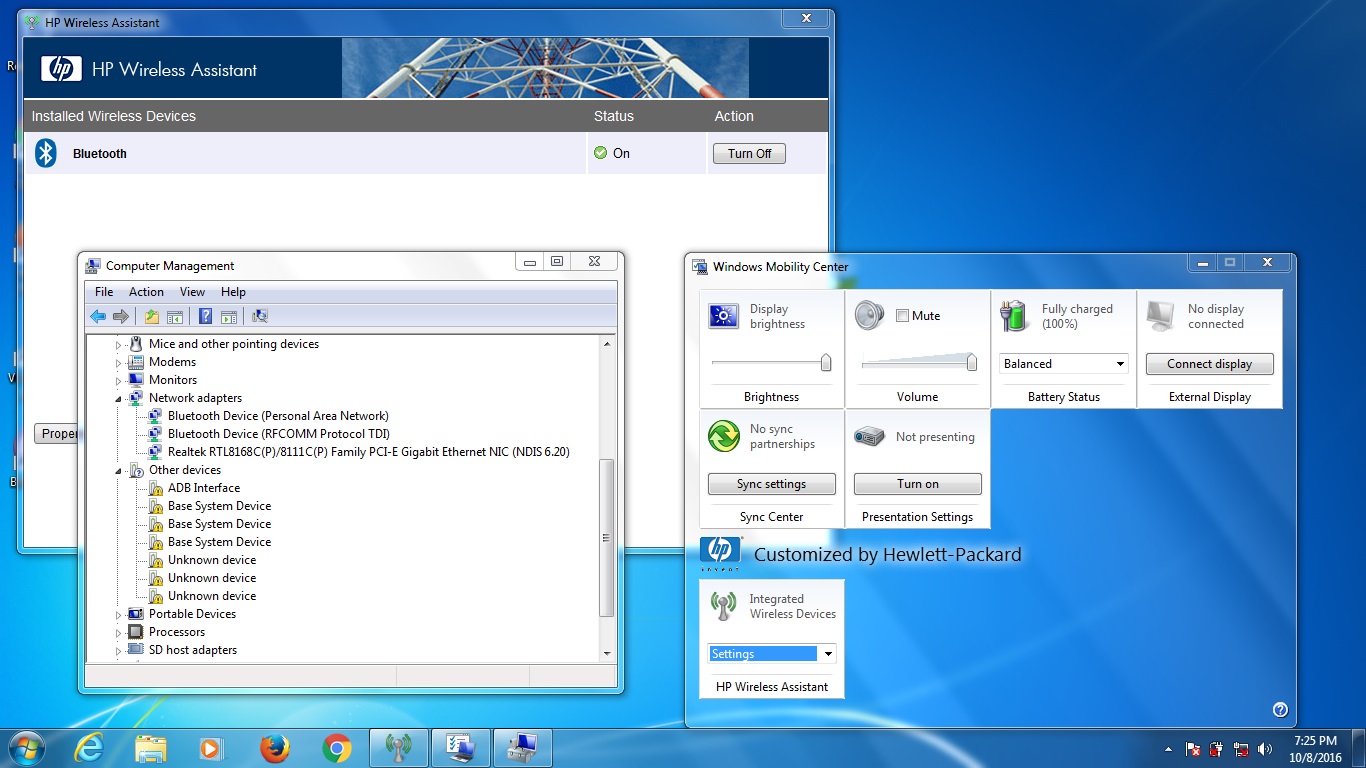Collapse the Network adapters tree node

pyautogui.click(x=119, y=398)
